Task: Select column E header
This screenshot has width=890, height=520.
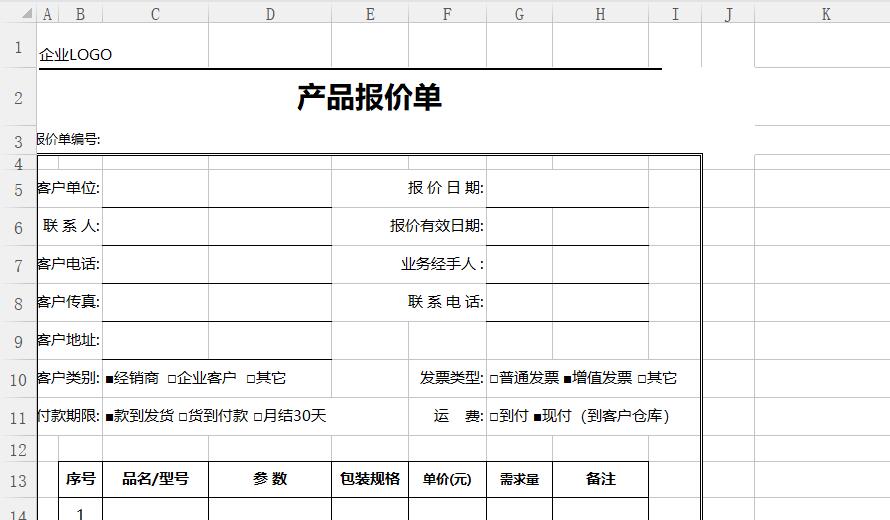Action: click(x=370, y=14)
